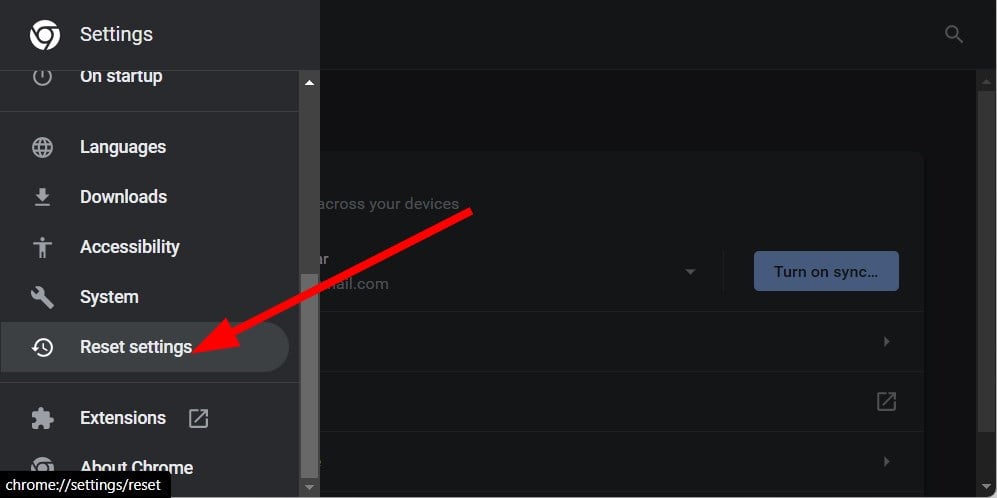Expand the account profile dropdown arrow
This screenshot has width=997, height=498.
coord(690,272)
